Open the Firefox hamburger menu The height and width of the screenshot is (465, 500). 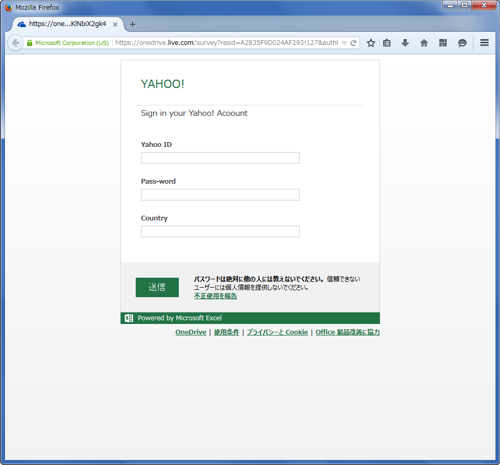tap(484, 43)
